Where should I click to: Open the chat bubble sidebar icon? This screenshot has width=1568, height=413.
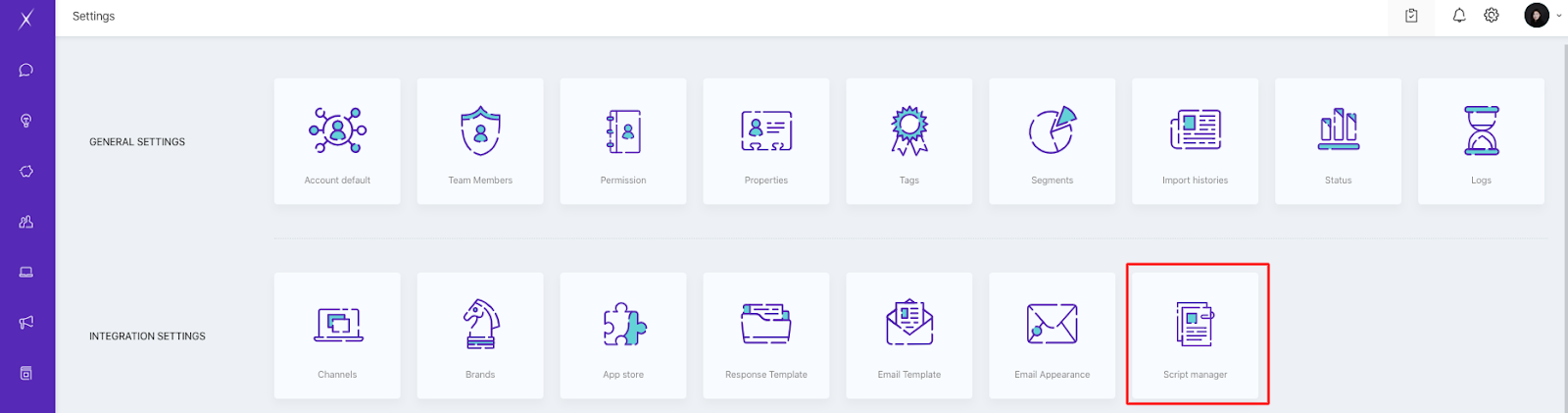(26, 70)
